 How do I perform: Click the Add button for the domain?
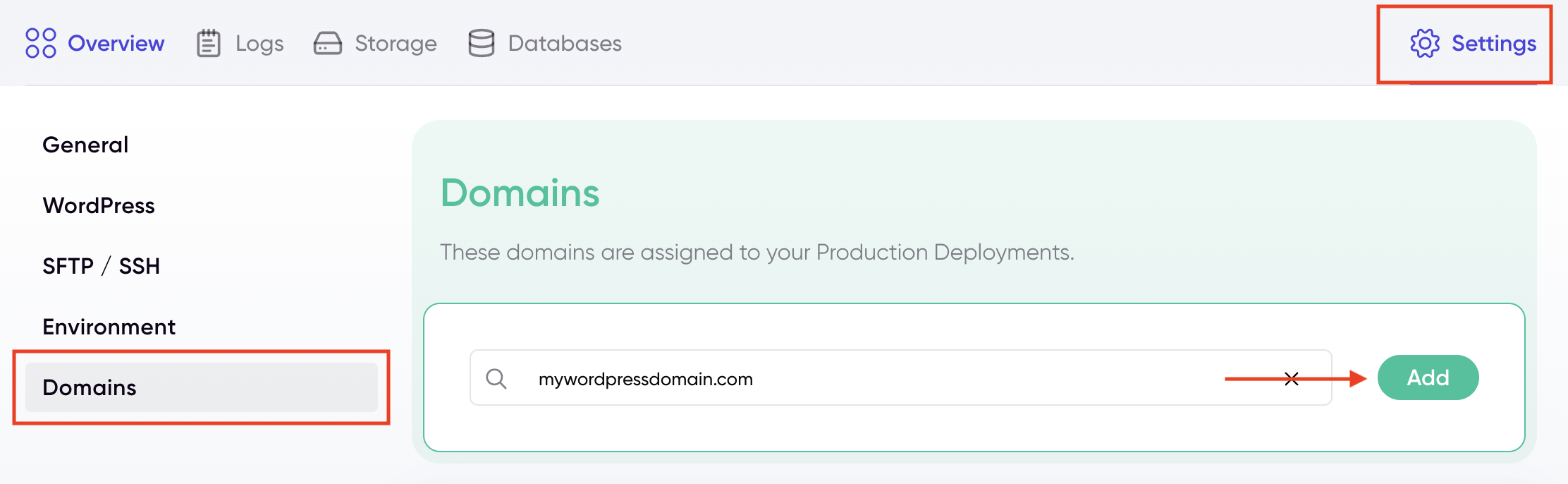[1428, 377]
